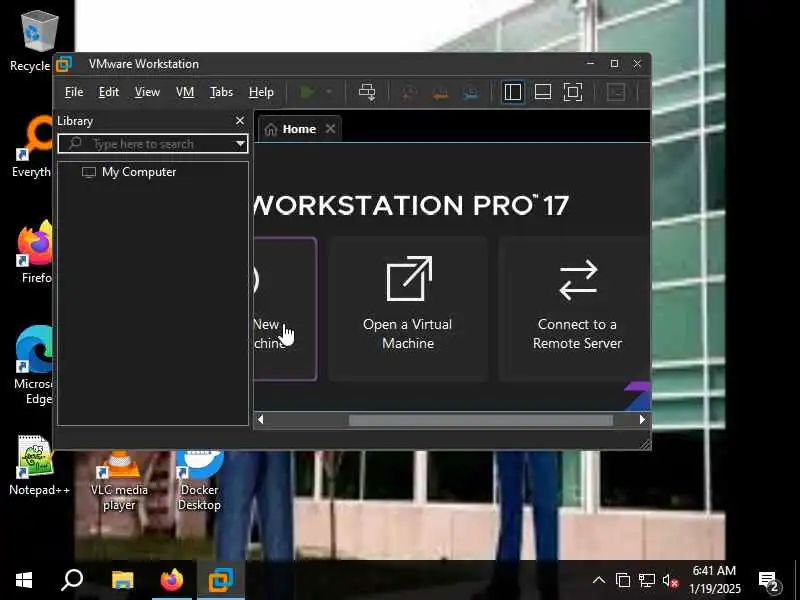Open the Help menu
The width and height of the screenshot is (800, 600).
[261, 92]
